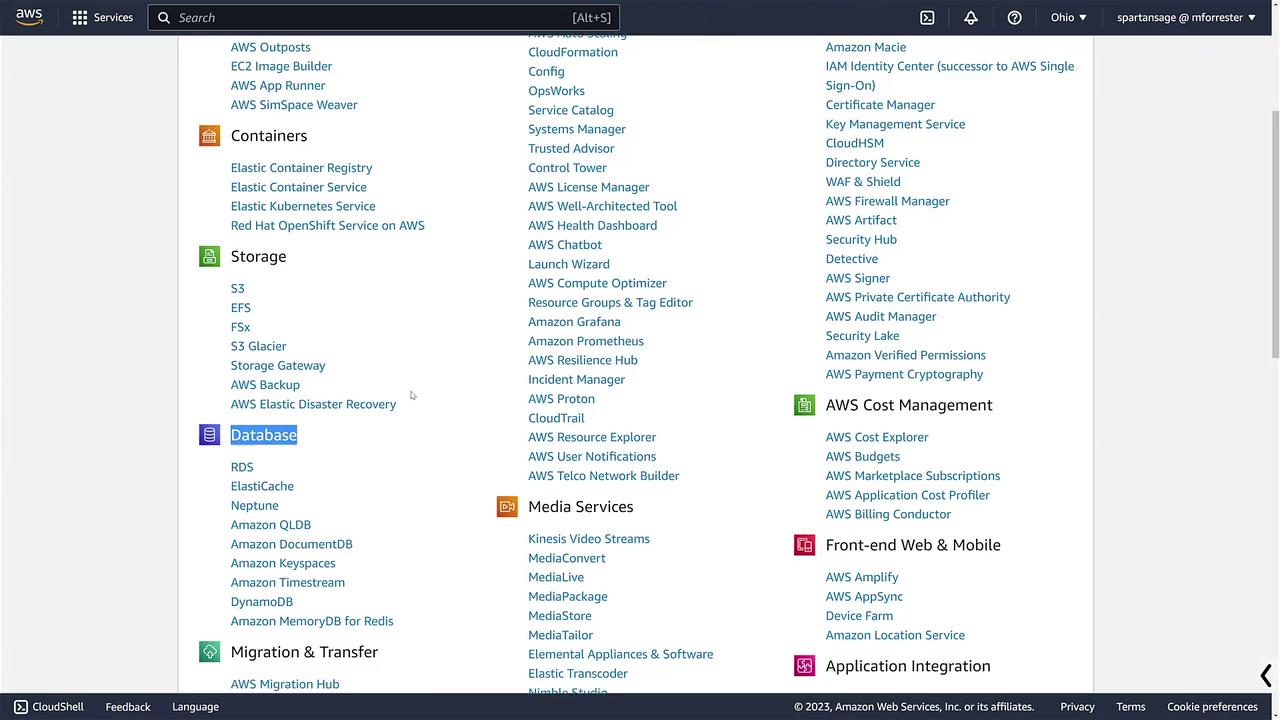The width and height of the screenshot is (1280, 720).
Task: Open the AWS Budgets link
Action: click(x=863, y=457)
